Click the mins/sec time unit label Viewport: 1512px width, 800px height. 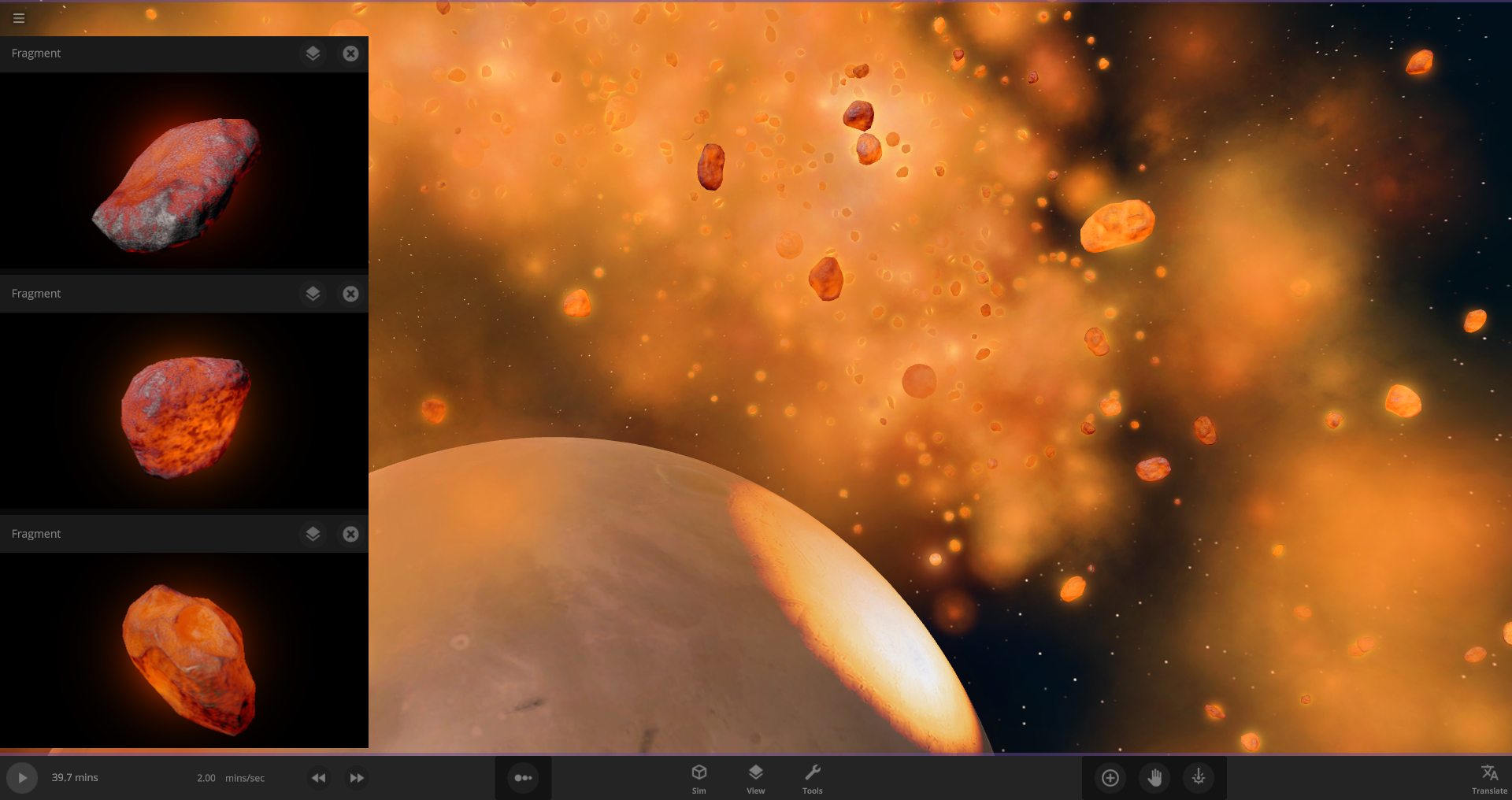[245, 778]
